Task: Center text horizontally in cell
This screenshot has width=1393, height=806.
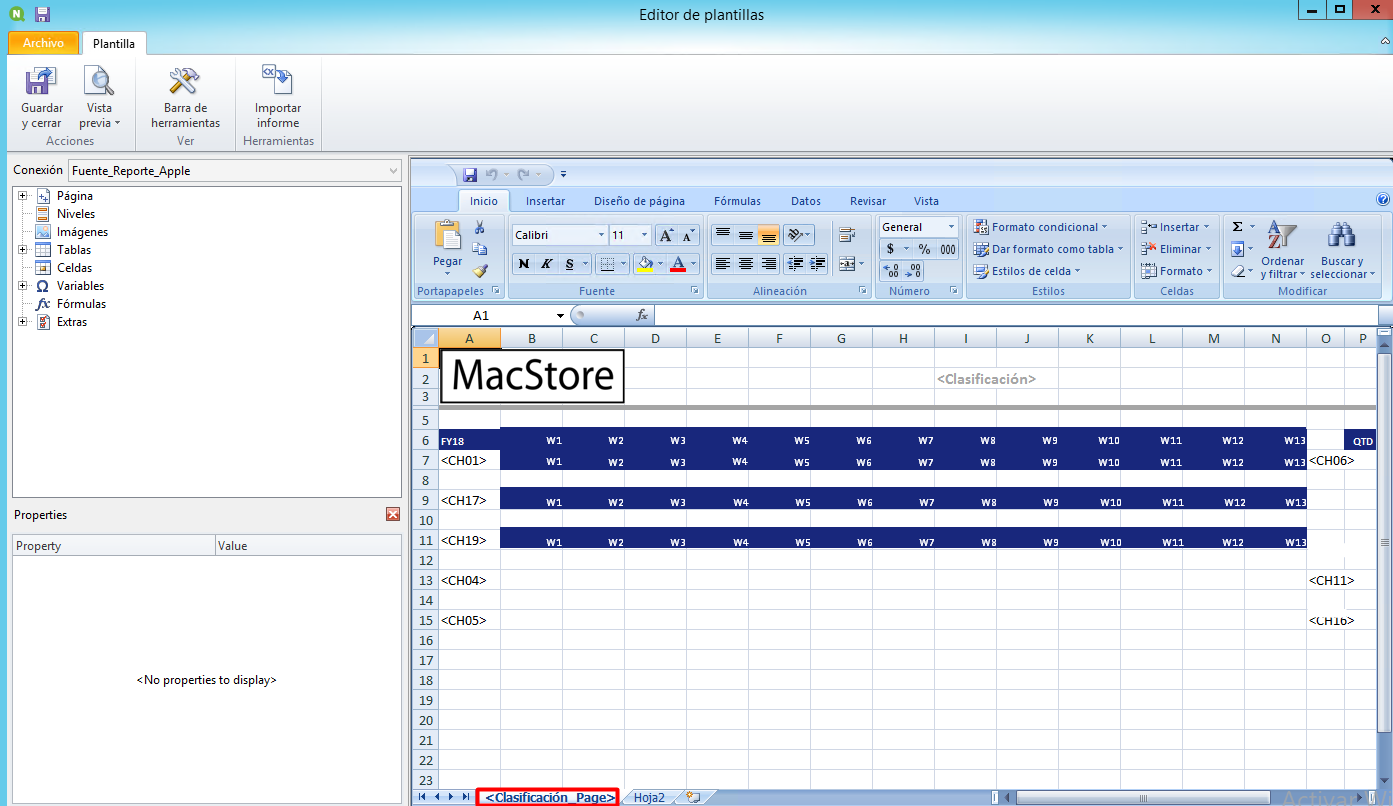Action: [746, 264]
